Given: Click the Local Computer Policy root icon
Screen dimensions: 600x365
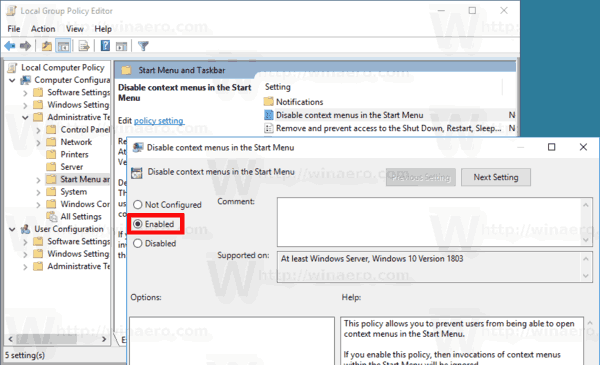Looking at the screenshot, I should (x=12, y=68).
